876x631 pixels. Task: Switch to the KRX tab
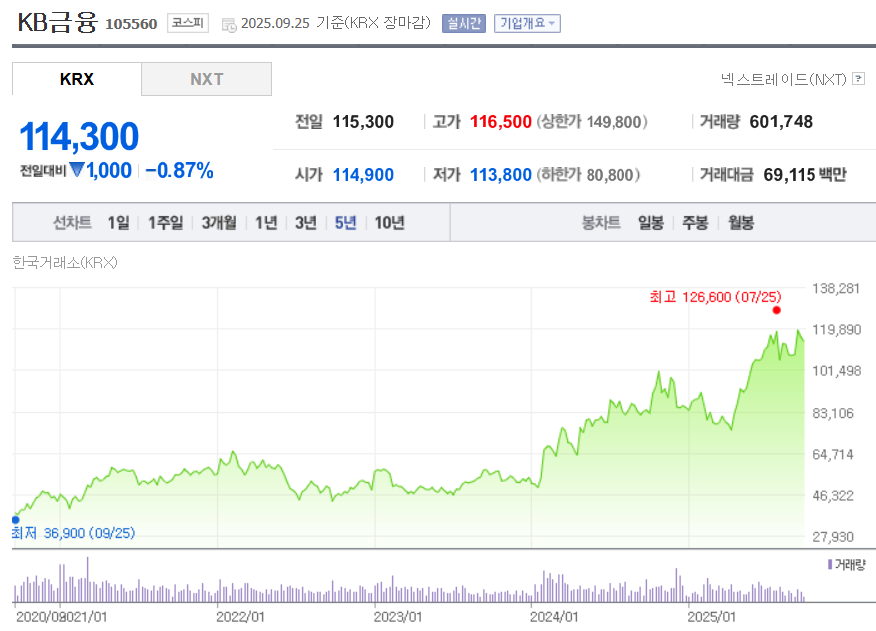click(x=77, y=79)
